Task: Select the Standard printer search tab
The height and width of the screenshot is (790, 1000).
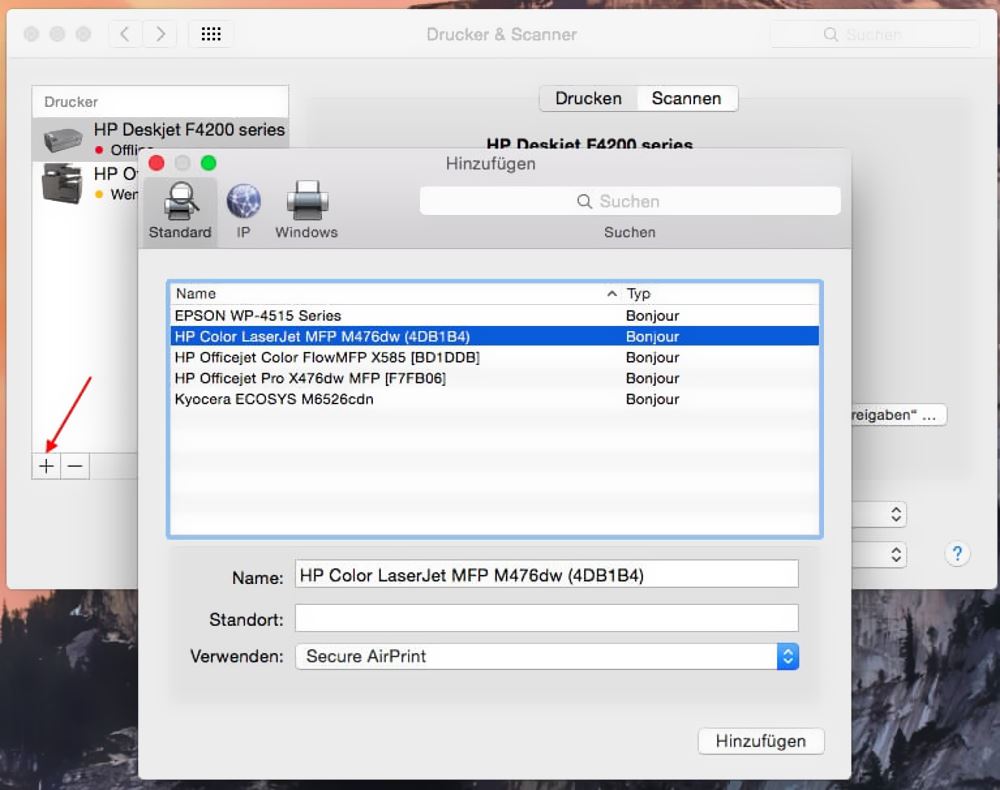Action: 180,211
